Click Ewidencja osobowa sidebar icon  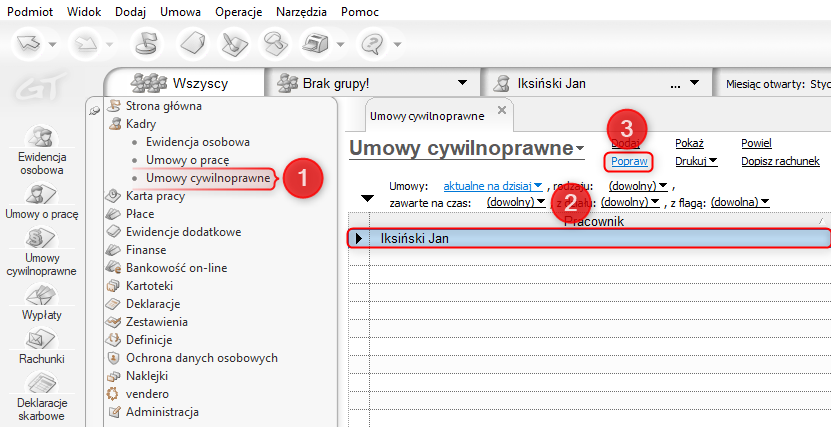click(x=41, y=151)
